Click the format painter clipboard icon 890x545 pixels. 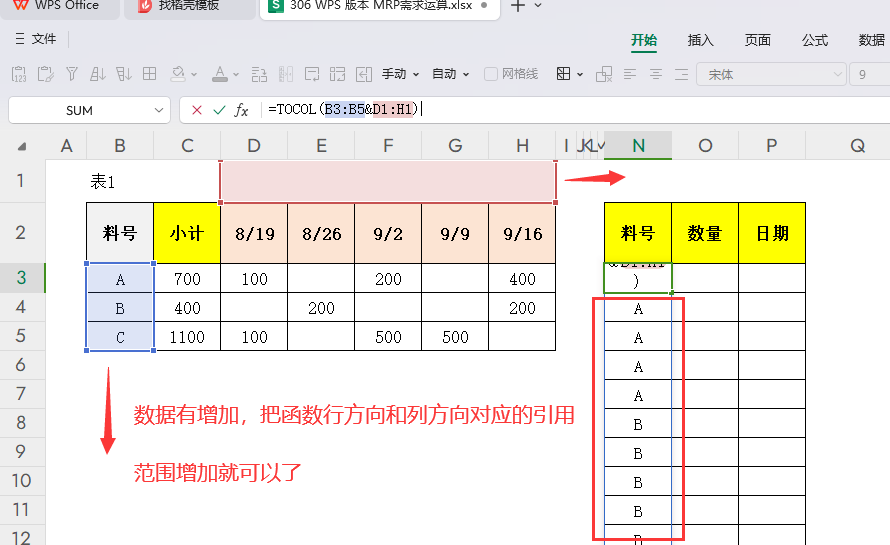tap(45, 74)
